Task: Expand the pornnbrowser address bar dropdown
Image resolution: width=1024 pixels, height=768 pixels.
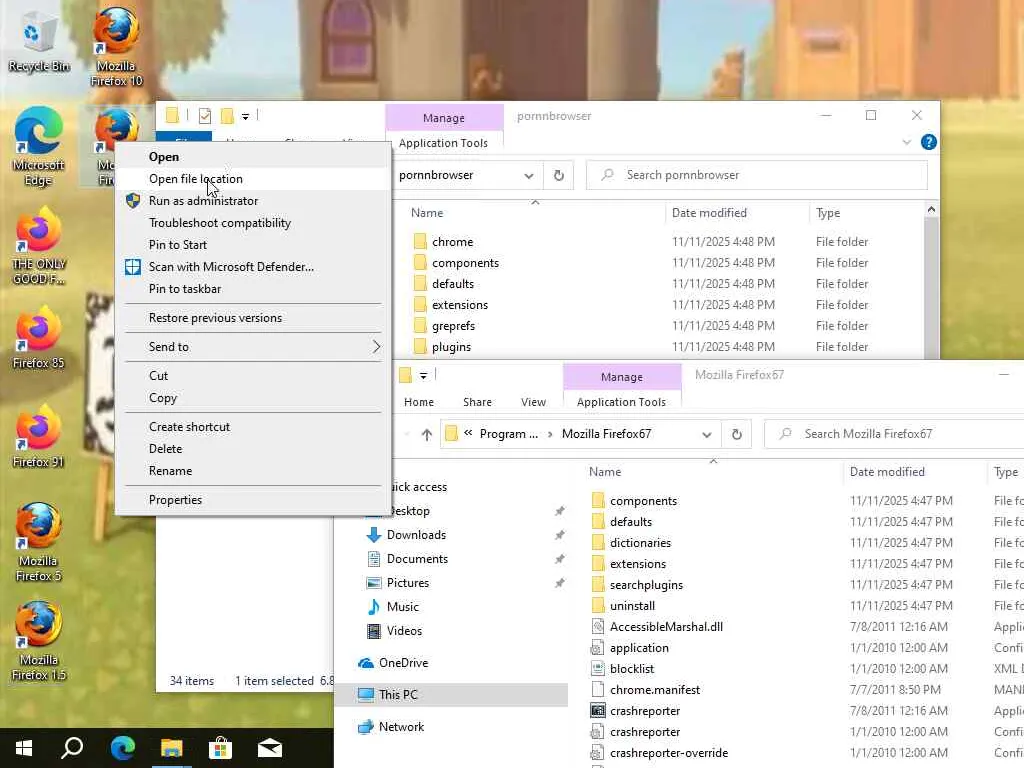Action: coord(528,176)
